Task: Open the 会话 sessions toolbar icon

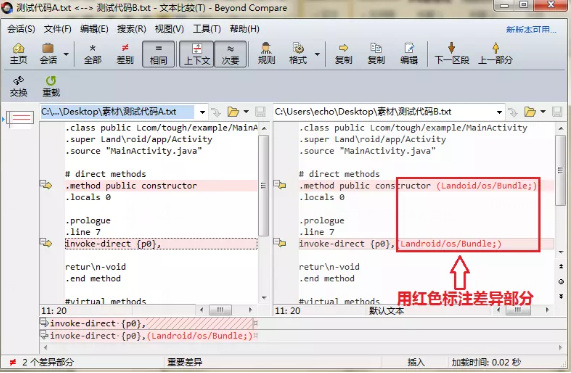Action: [x=48, y=54]
